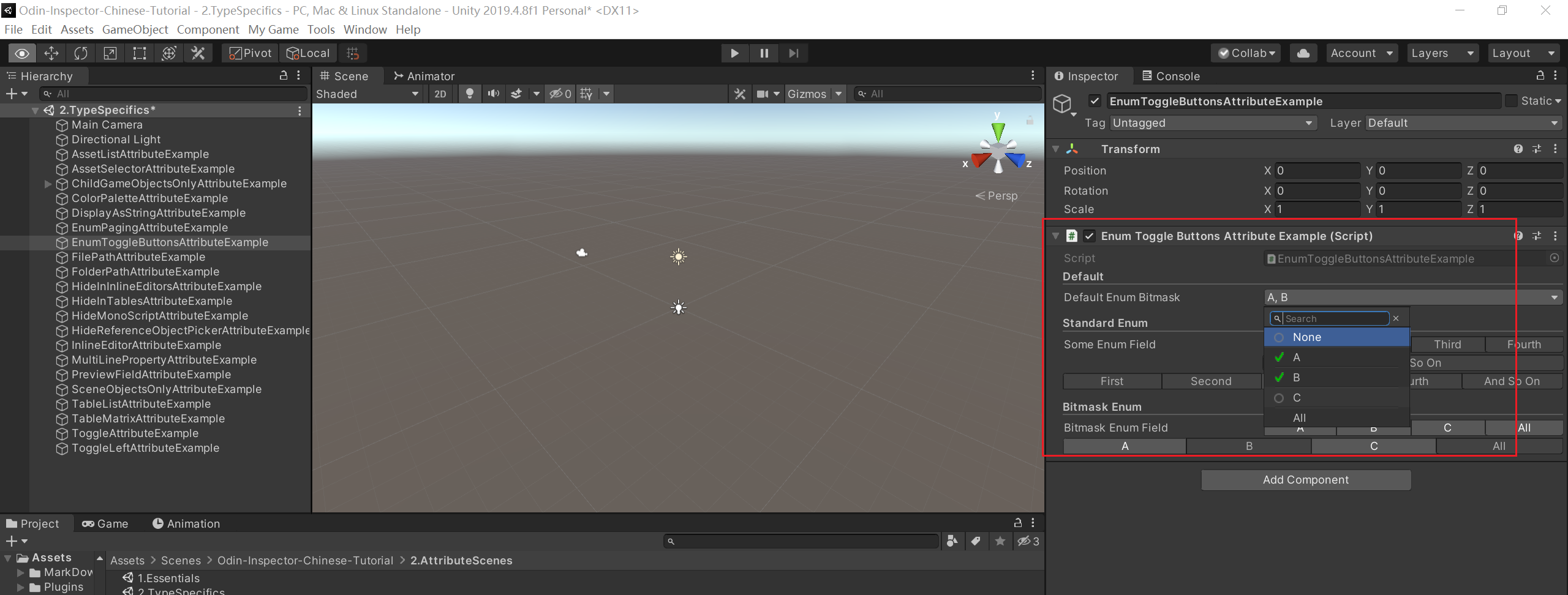
Task: Open the Collab dropdown
Action: pyautogui.click(x=1247, y=53)
